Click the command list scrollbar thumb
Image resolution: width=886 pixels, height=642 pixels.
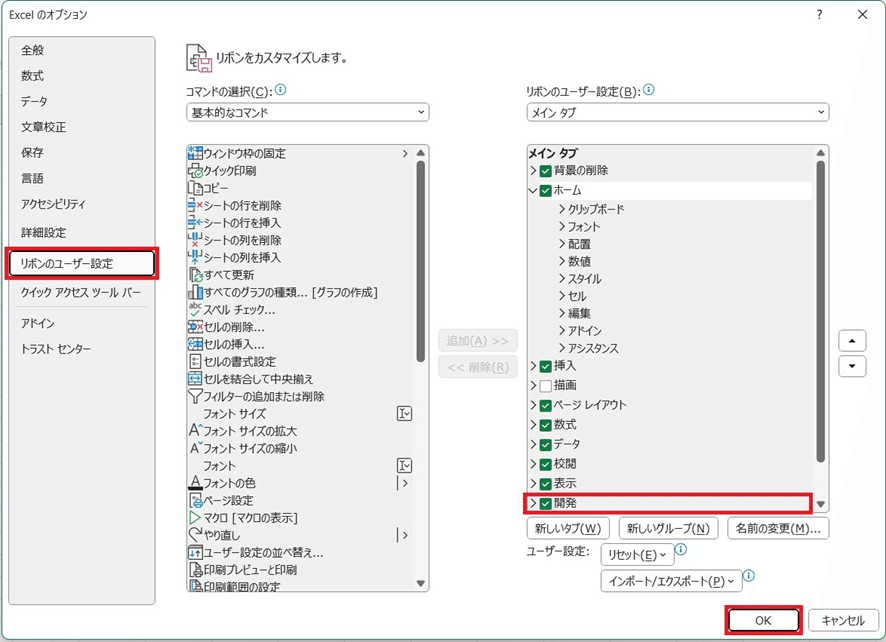pyautogui.click(x=420, y=261)
